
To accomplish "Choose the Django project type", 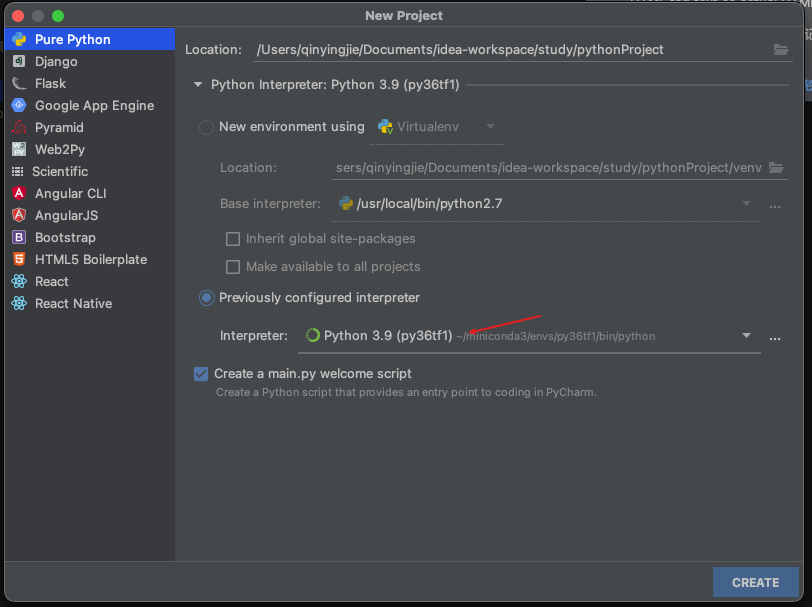I will pyautogui.click(x=90, y=62).
